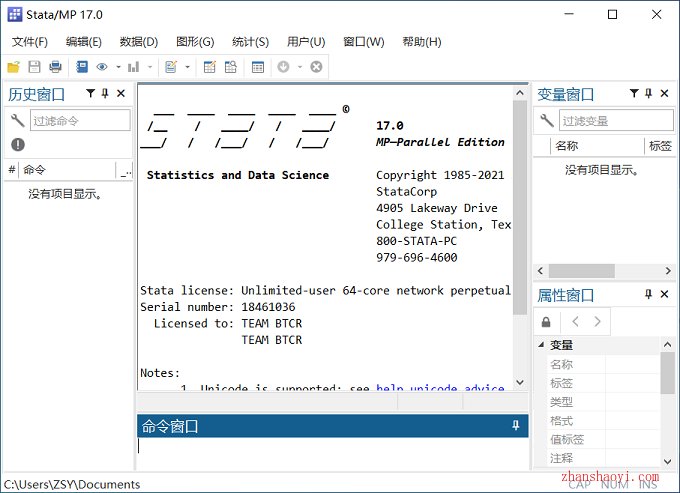
Task: Open the 文件(F) menu
Action: click(x=29, y=42)
